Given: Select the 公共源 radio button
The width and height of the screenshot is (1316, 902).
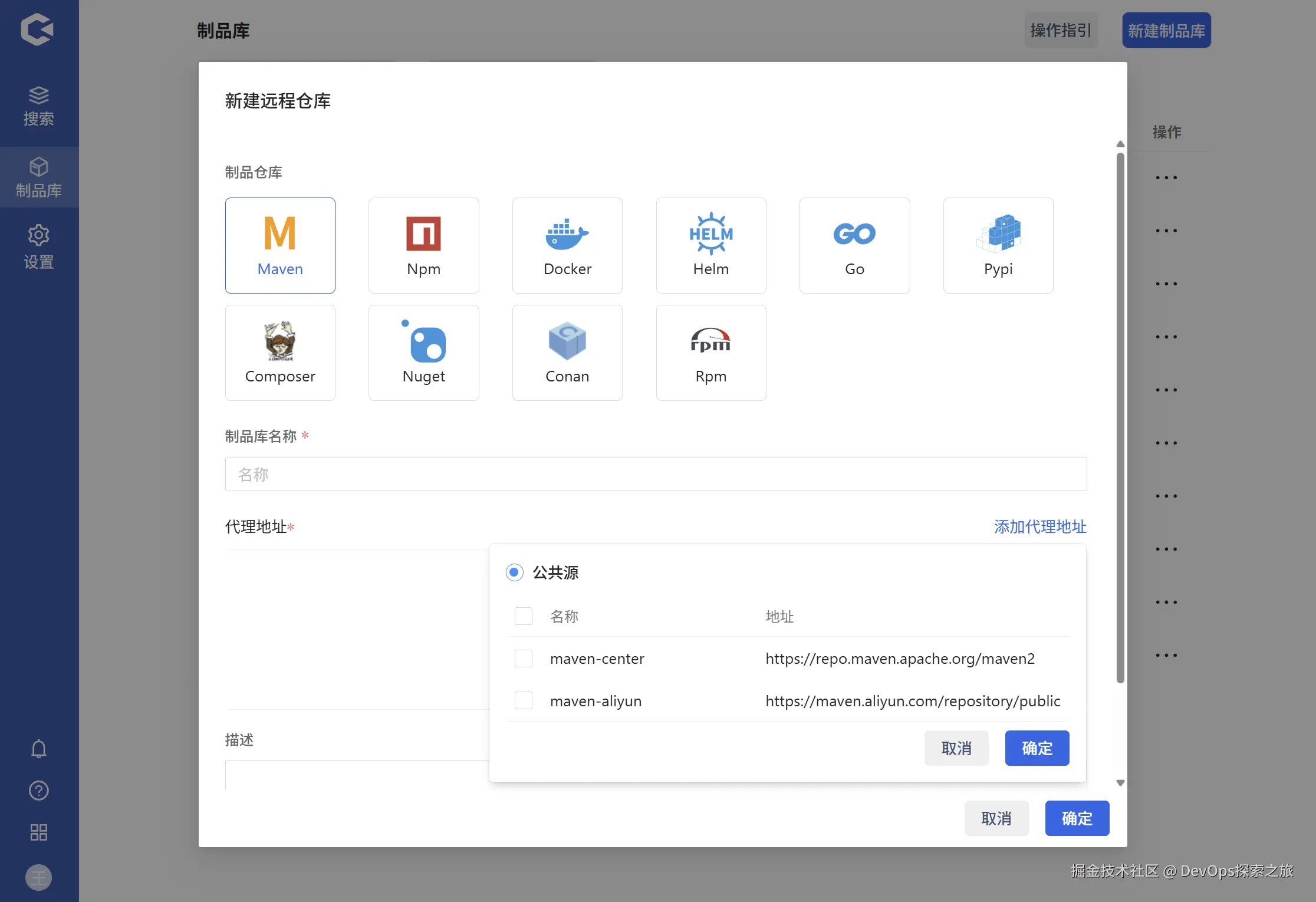Looking at the screenshot, I should pos(514,572).
